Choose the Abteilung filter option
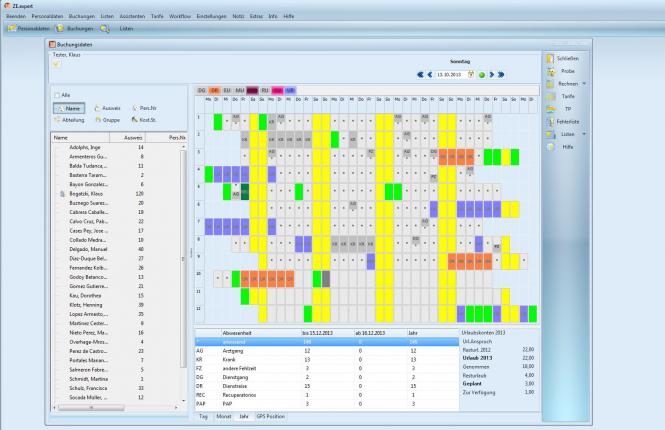665x430 pixels. [x=70, y=119]
